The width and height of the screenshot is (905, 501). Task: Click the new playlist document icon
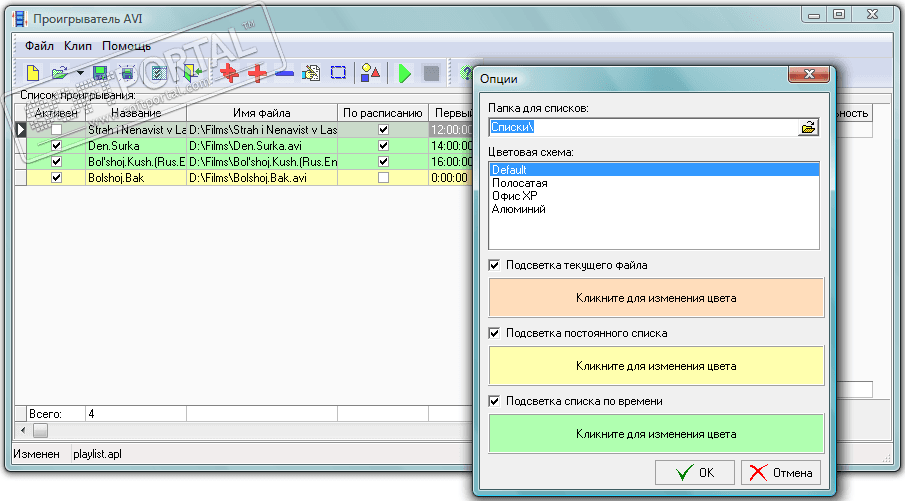[33, 73]
